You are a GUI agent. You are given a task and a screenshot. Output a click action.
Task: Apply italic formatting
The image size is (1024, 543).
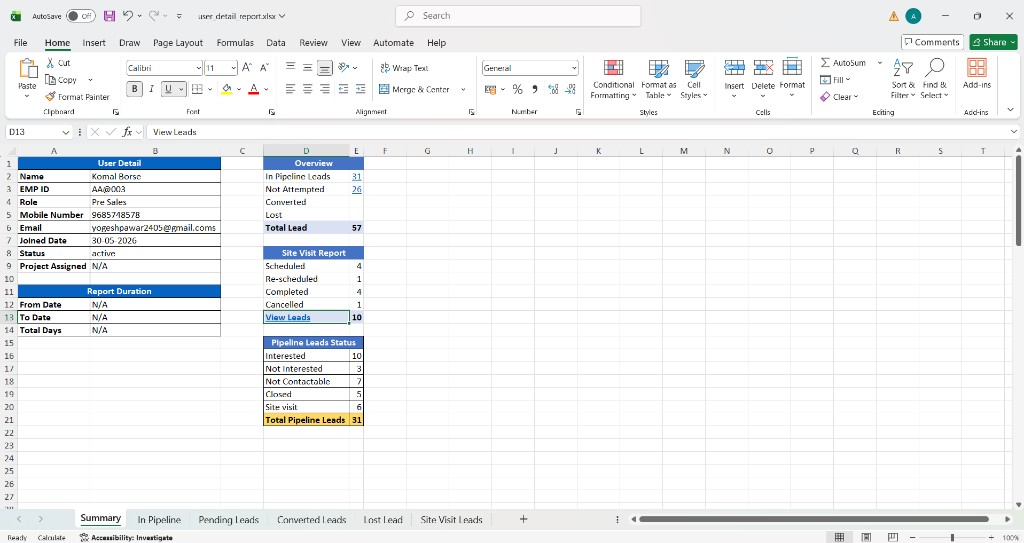(152, 89)
